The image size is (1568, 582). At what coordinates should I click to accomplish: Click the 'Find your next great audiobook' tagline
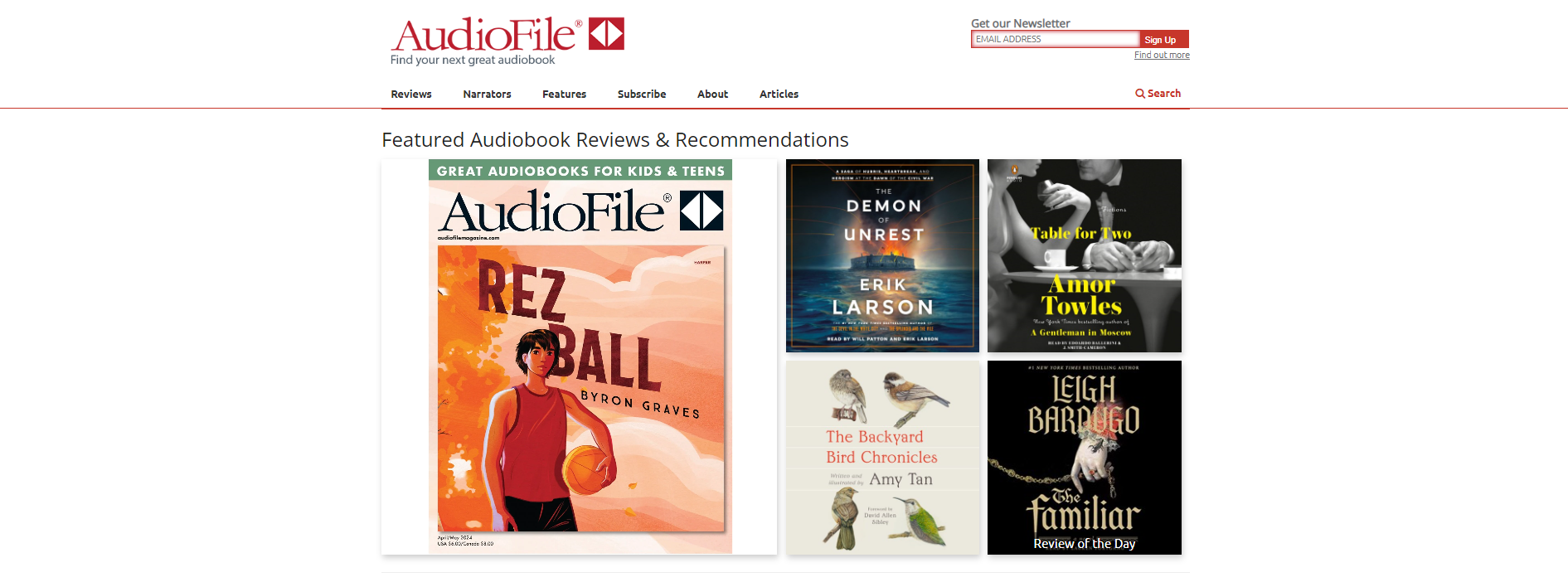[x=473, y=60]
